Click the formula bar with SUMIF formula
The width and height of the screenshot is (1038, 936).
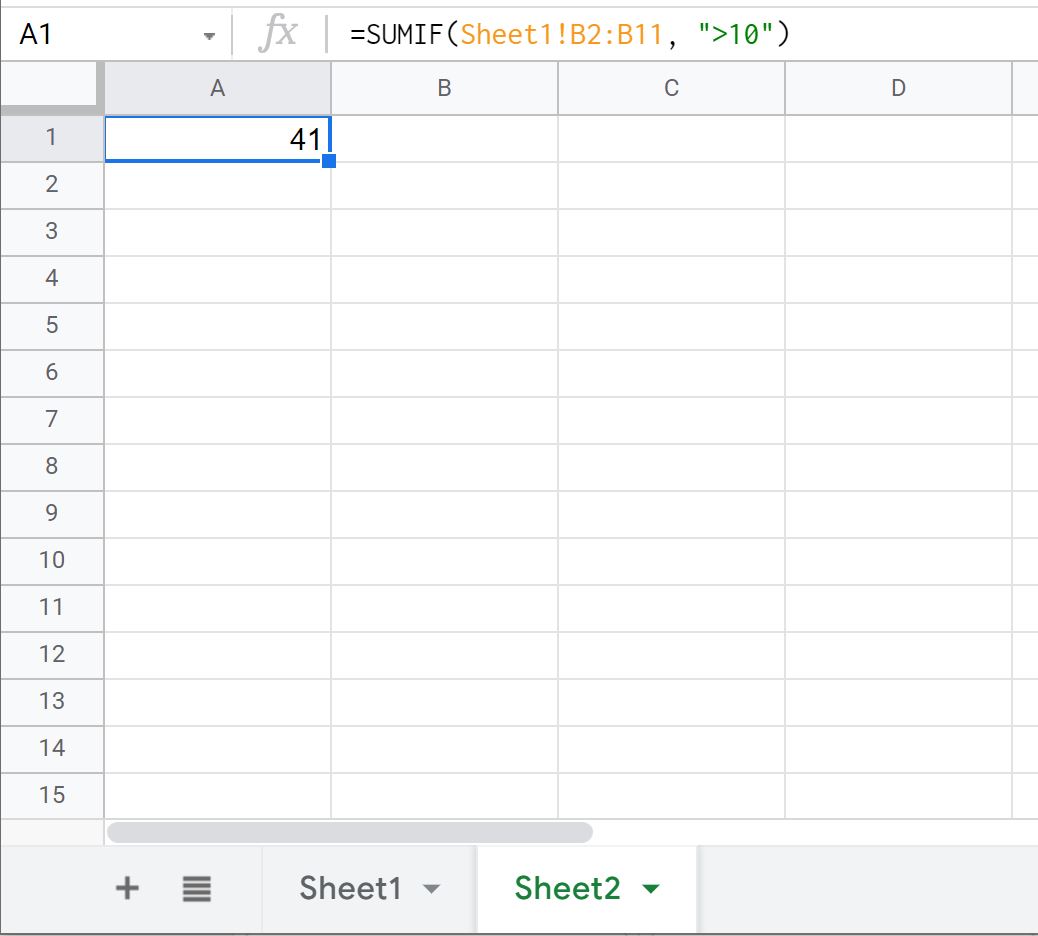point(682,34)
